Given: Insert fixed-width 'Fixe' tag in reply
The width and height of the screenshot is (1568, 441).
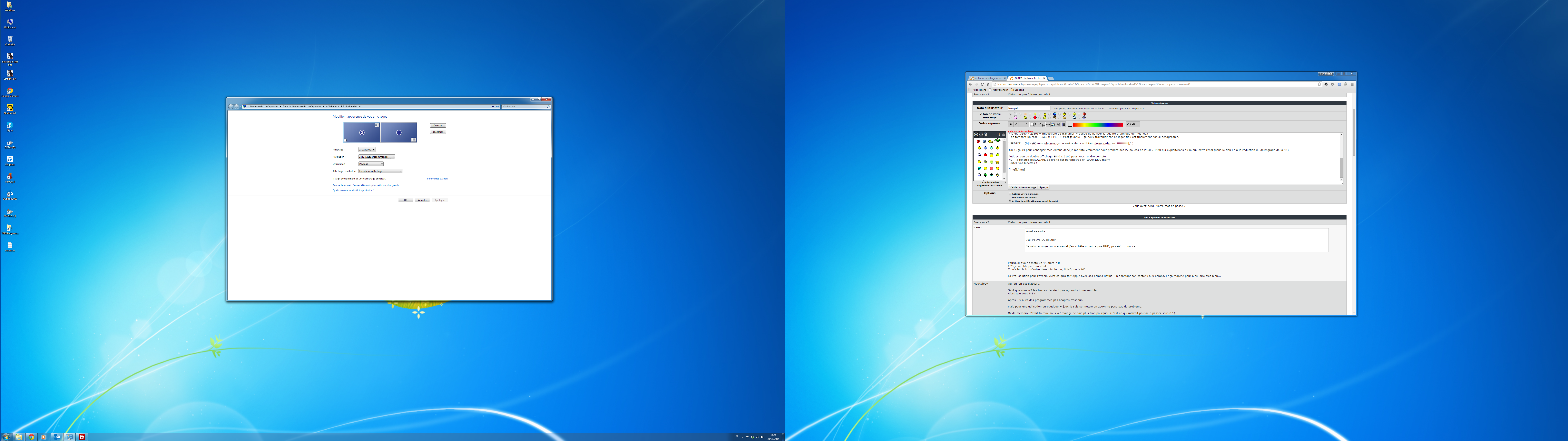Looking at the screenshot, I should [x=1037, y=124].
